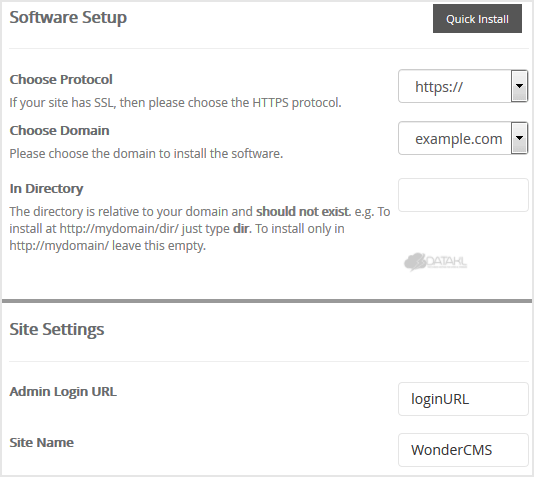Click the Admin Login URL field containing loginURL
The image size is (534, 477).
pos(463,399)
